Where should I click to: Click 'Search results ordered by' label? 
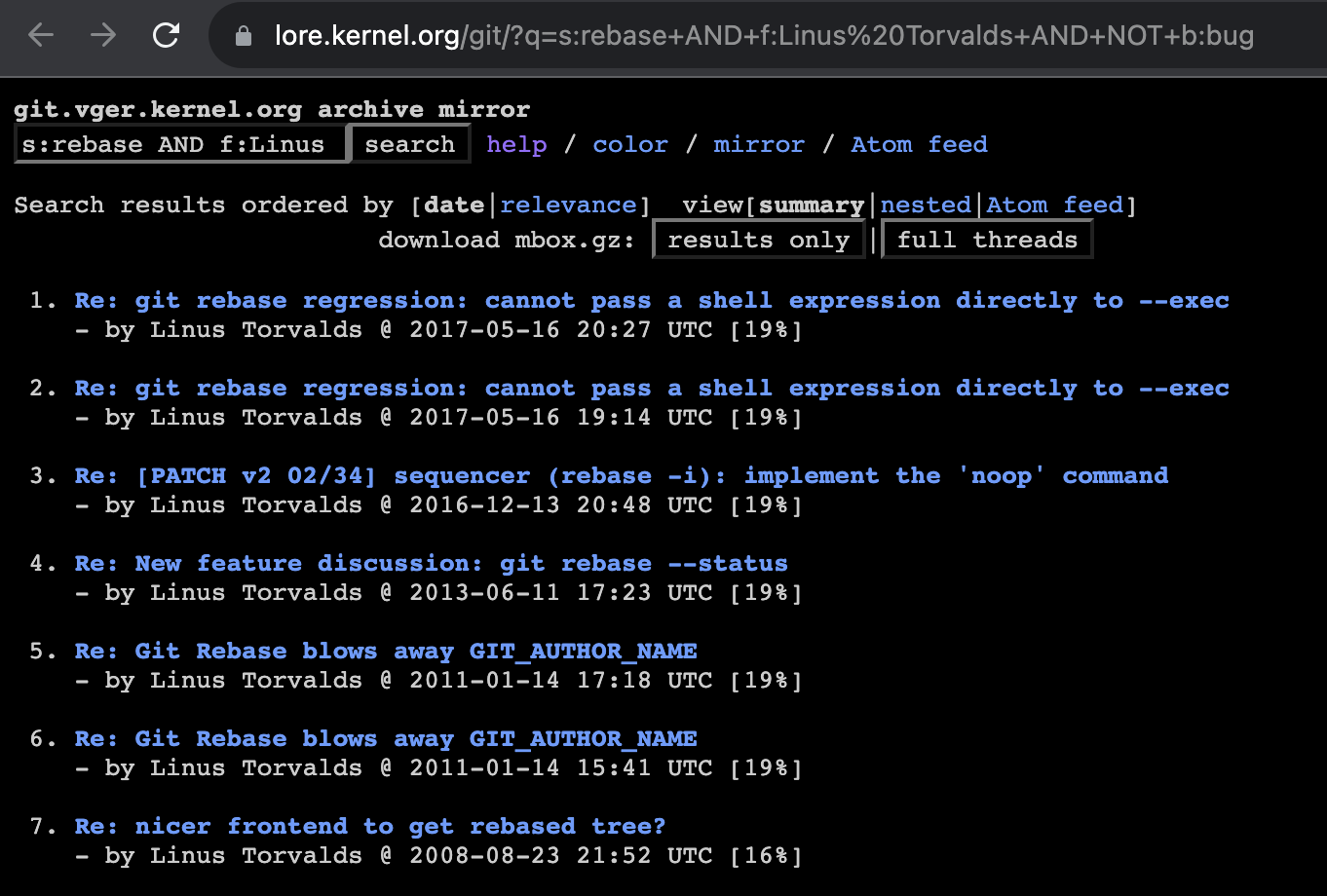pyautogui.click(x=204, y=205)
